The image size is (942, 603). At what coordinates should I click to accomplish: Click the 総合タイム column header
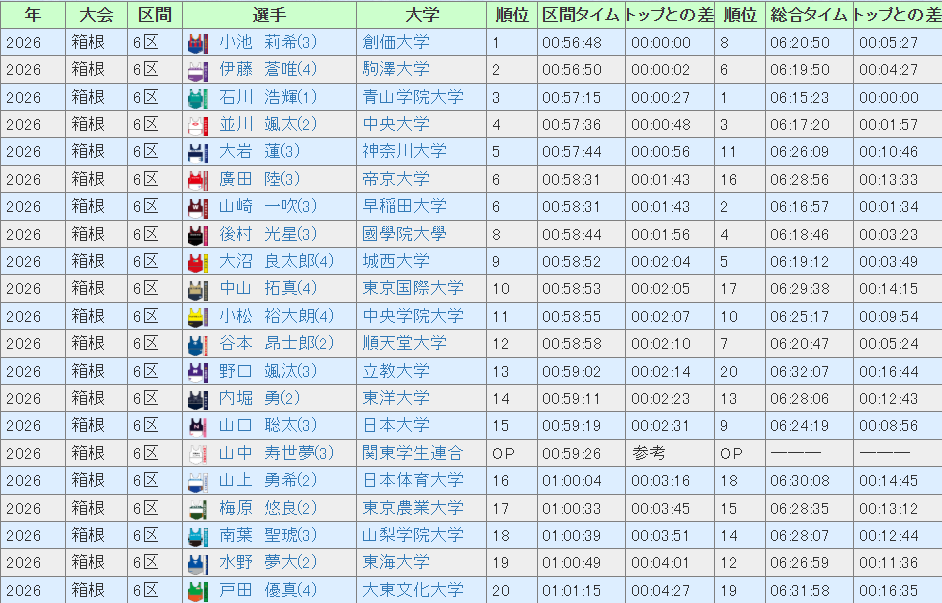click(809, 15)
